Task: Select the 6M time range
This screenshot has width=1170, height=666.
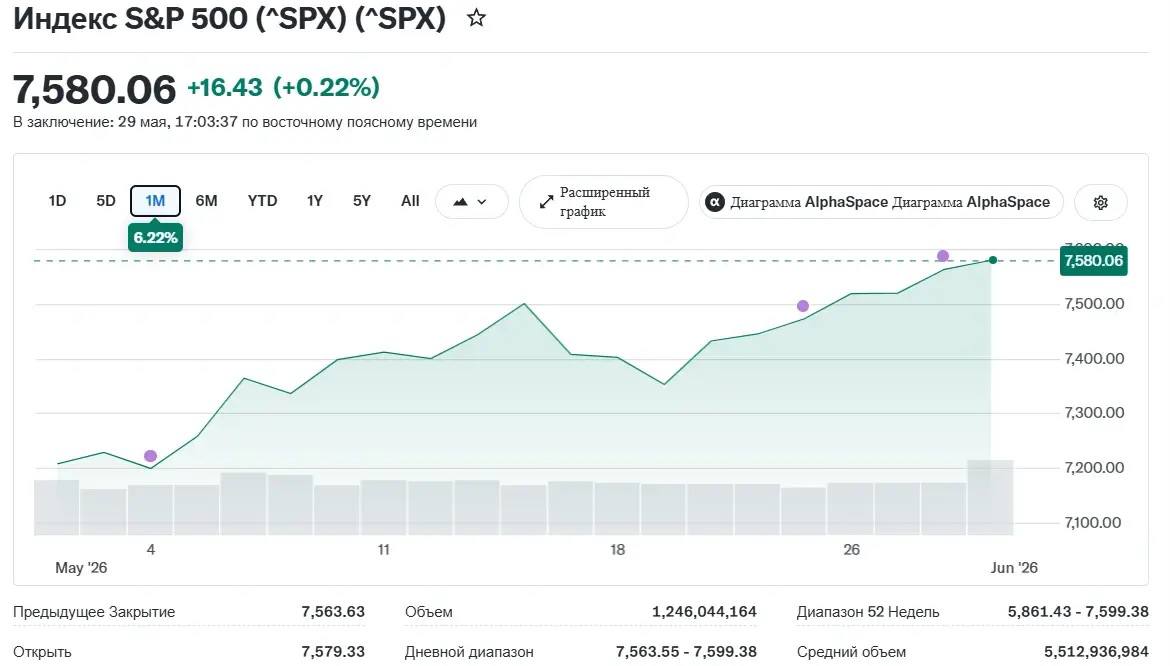Action: (x=206, y=201)
